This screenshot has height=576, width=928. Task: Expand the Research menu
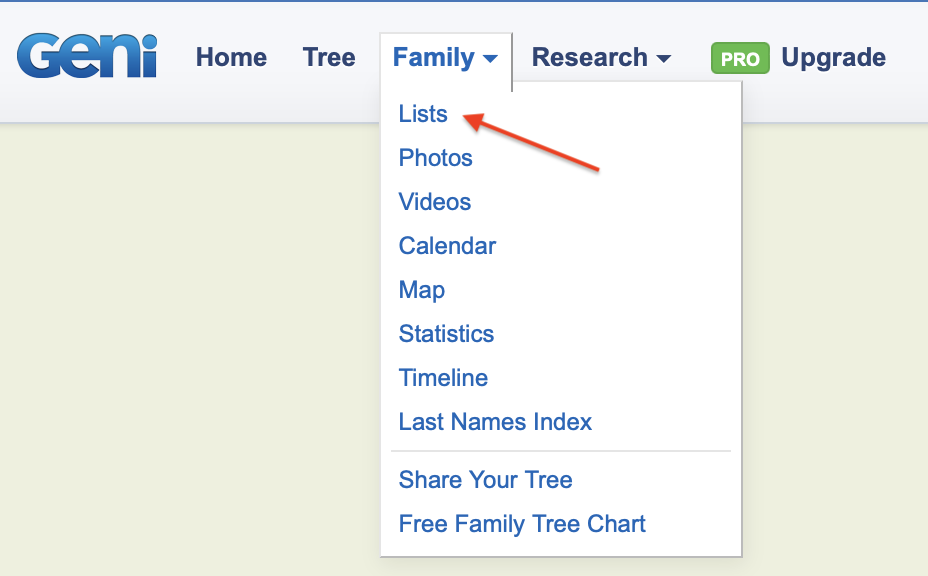[x=600, y=57]
